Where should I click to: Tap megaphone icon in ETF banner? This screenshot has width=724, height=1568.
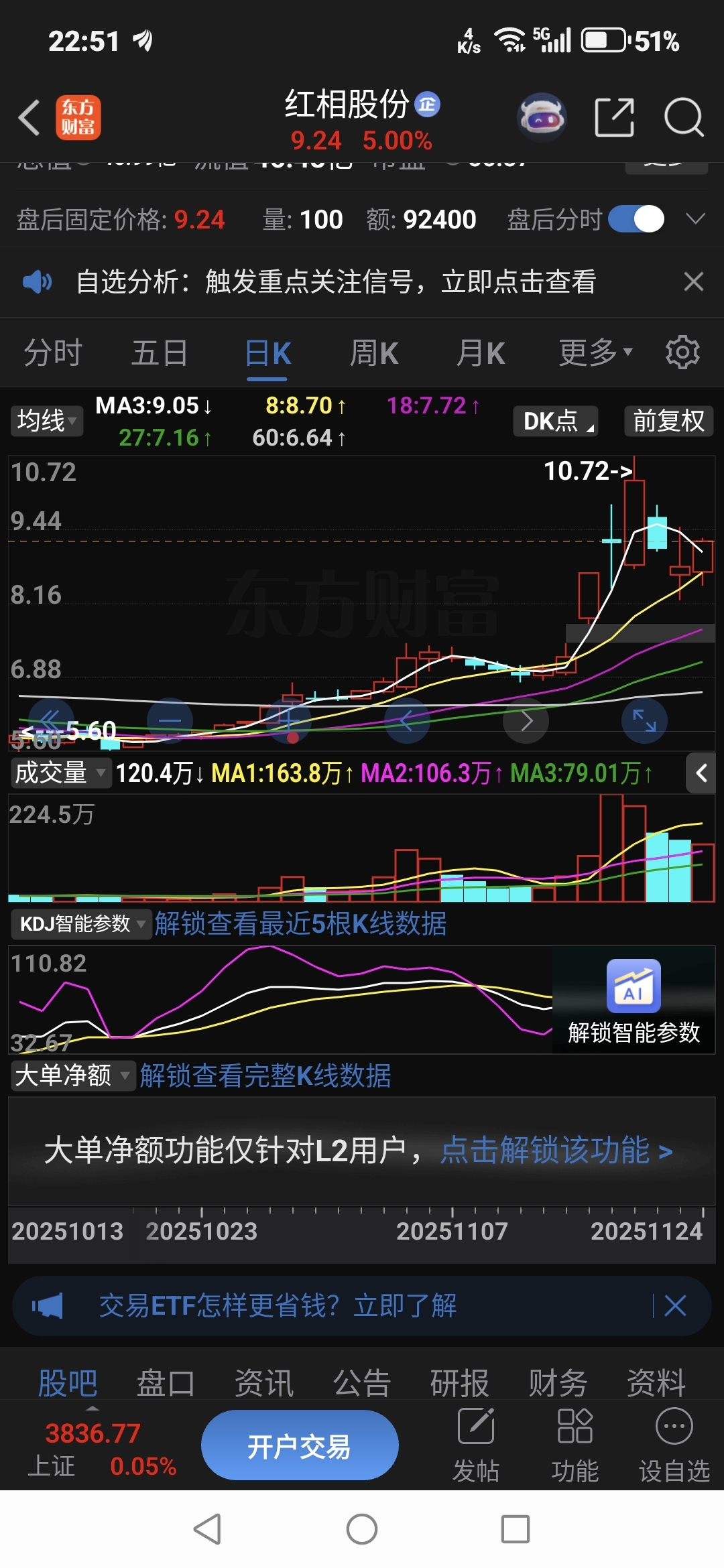[47, 1306]
